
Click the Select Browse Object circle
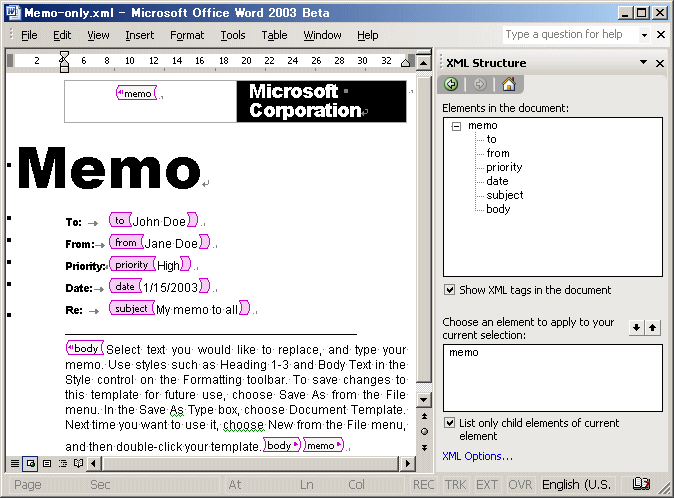click(424, 431)
